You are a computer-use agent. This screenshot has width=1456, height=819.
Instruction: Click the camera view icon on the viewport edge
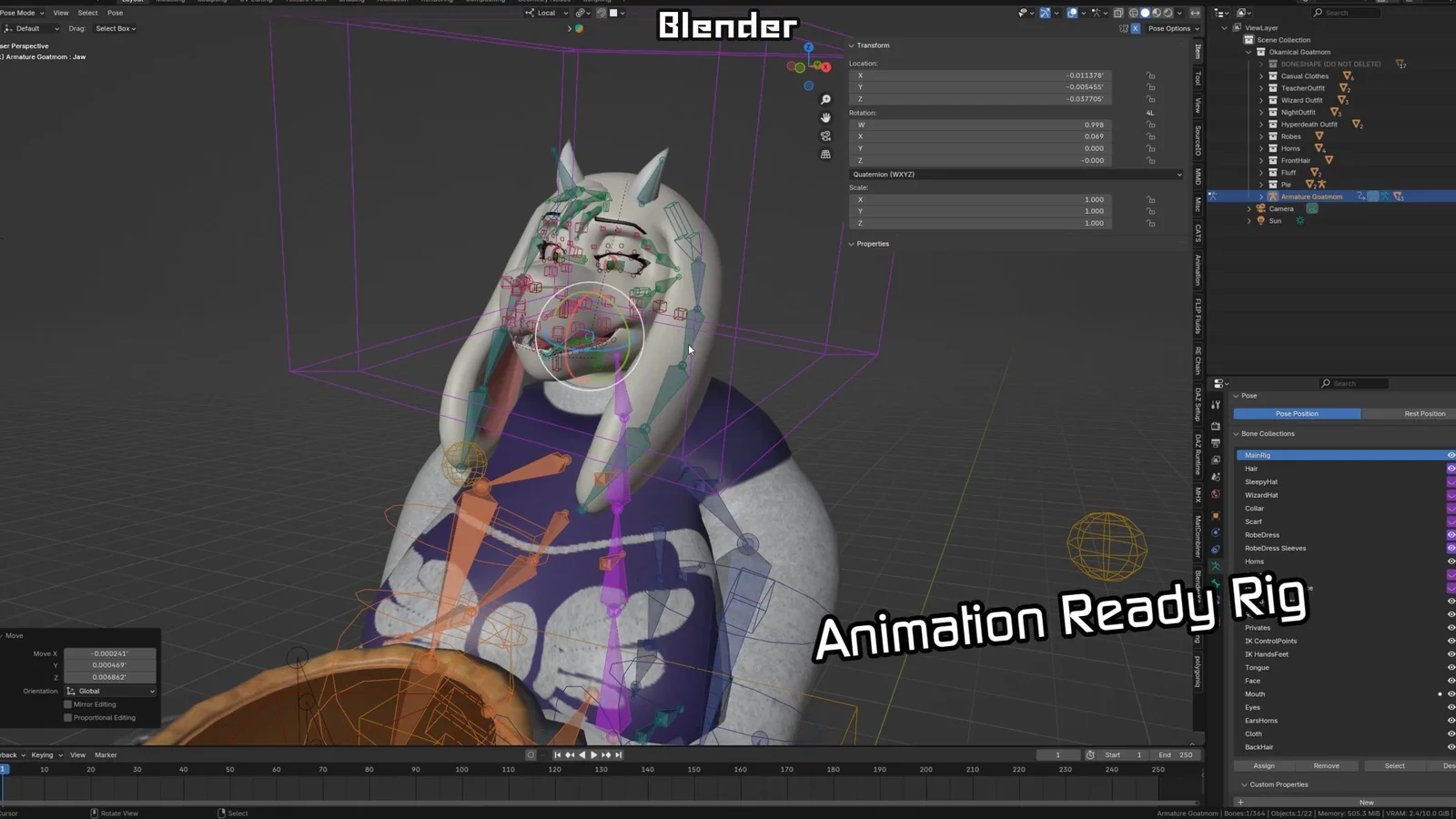click(825, 136)
